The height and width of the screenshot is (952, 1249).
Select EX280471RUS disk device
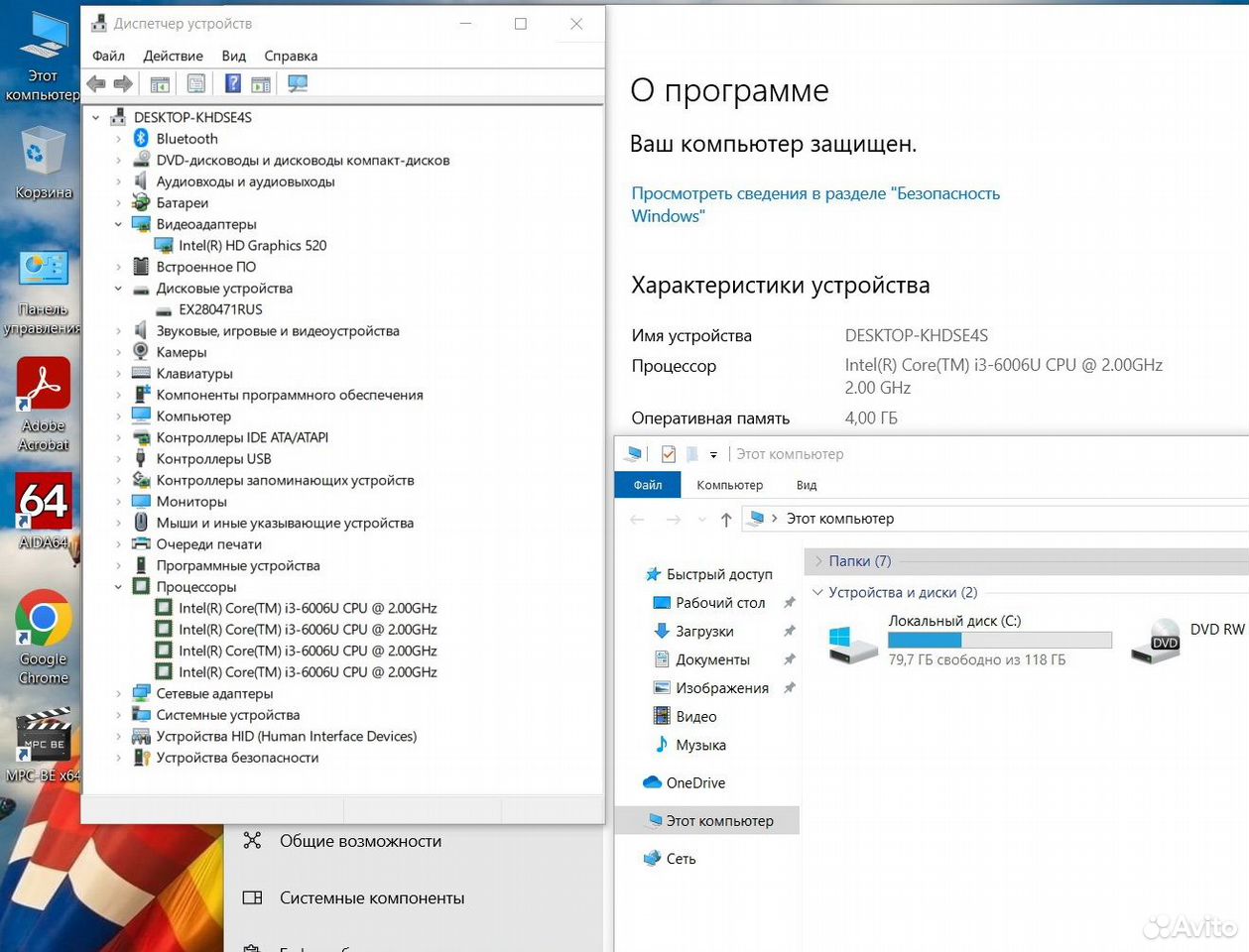220,309
